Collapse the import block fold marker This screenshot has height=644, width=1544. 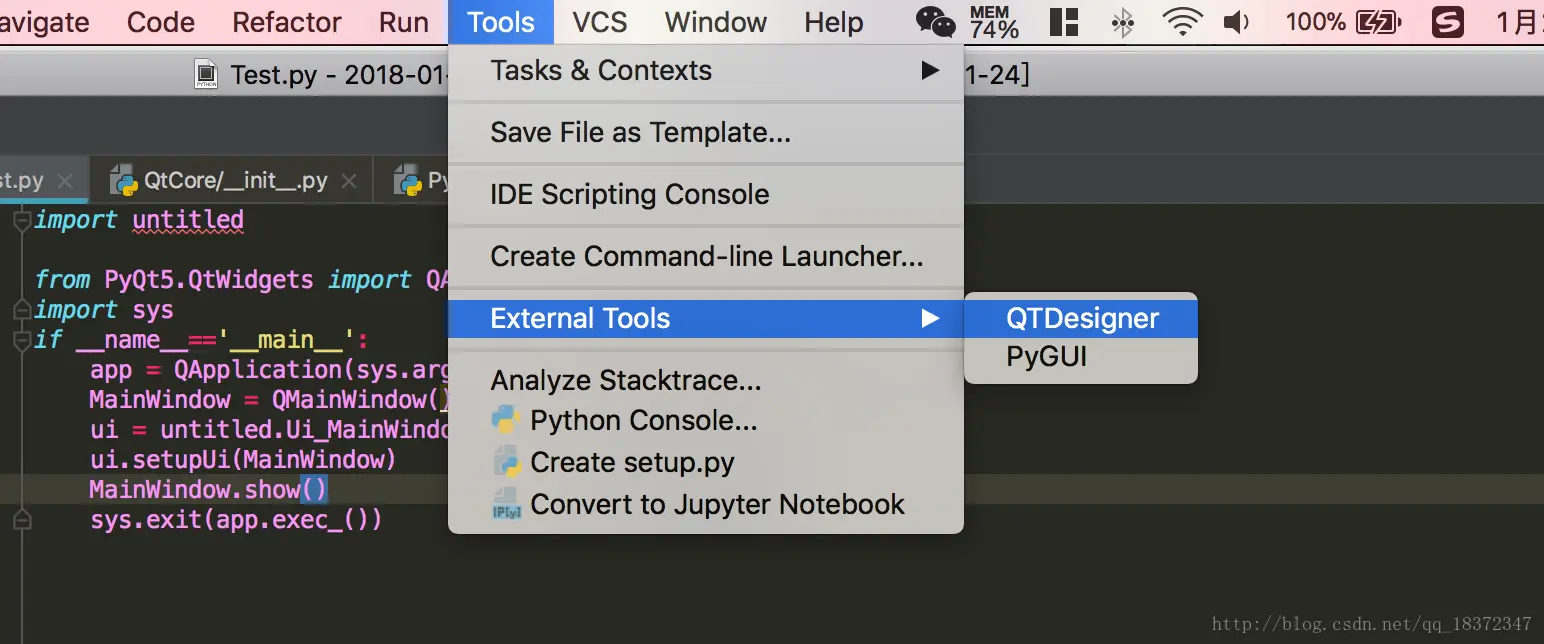tap(22, 221)
